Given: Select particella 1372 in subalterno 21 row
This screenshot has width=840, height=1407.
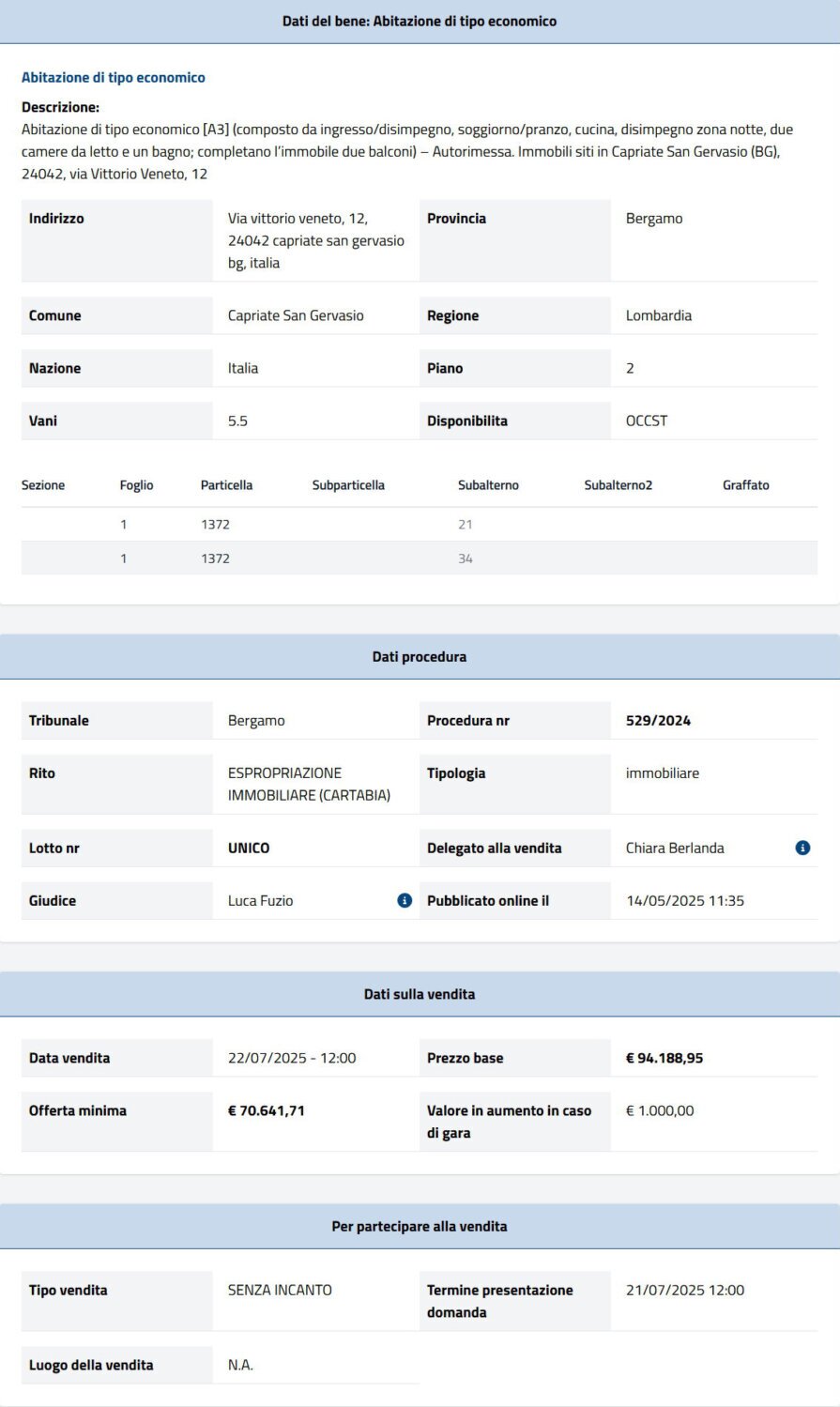Looking at the screenshot, I should click(215, 525).
